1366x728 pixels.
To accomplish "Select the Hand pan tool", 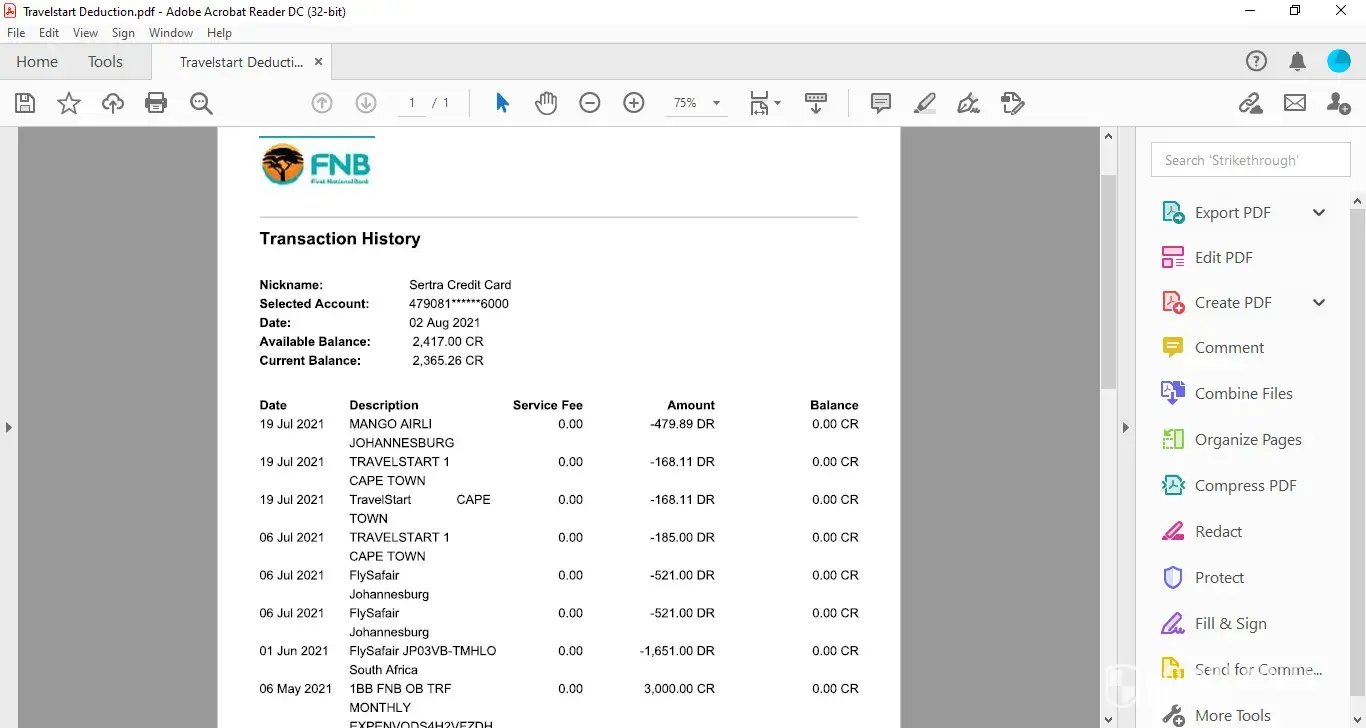I will pyautogui.click(x=545, y=103).
